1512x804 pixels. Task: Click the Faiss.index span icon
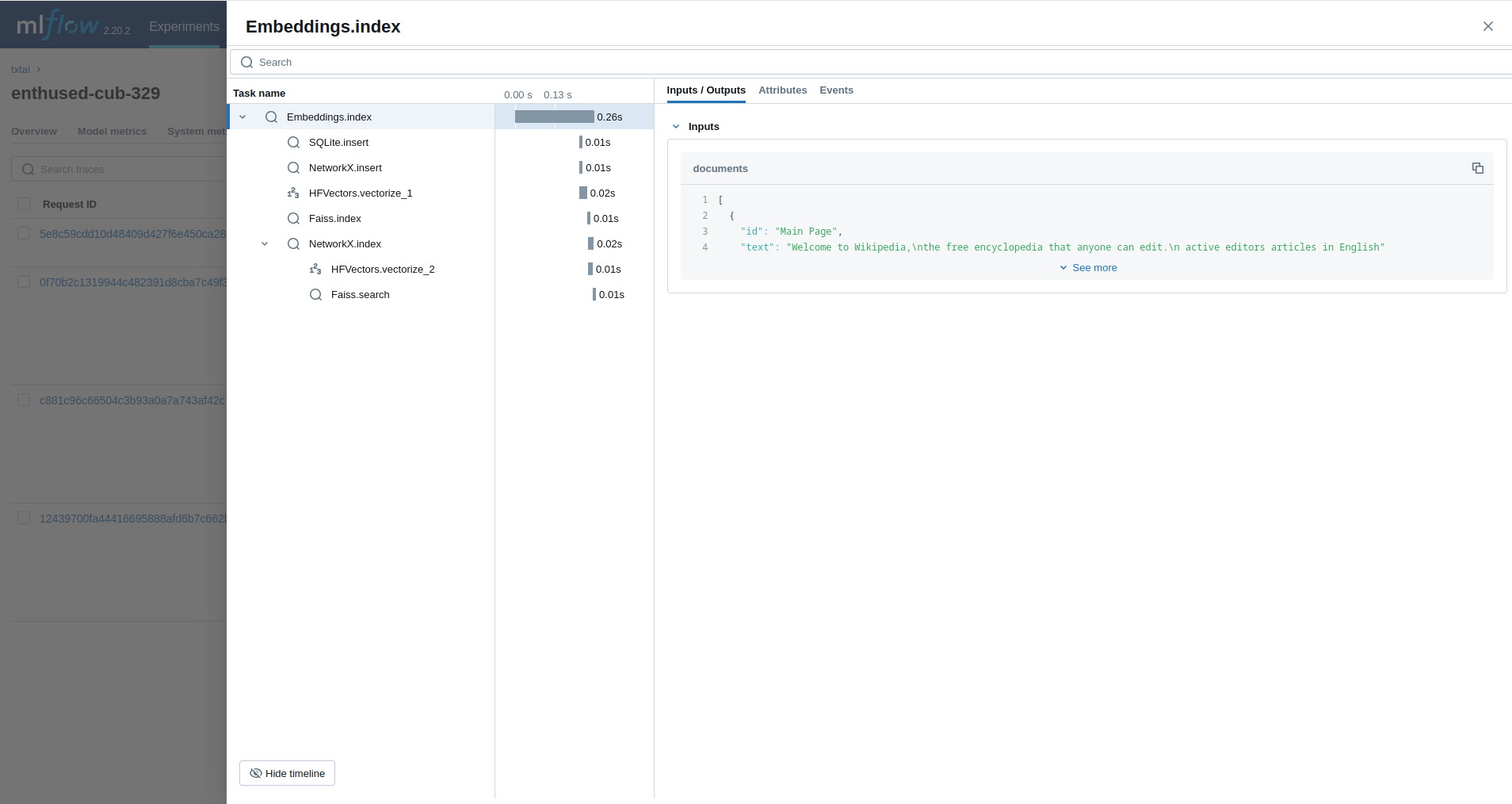click(293, 219)
